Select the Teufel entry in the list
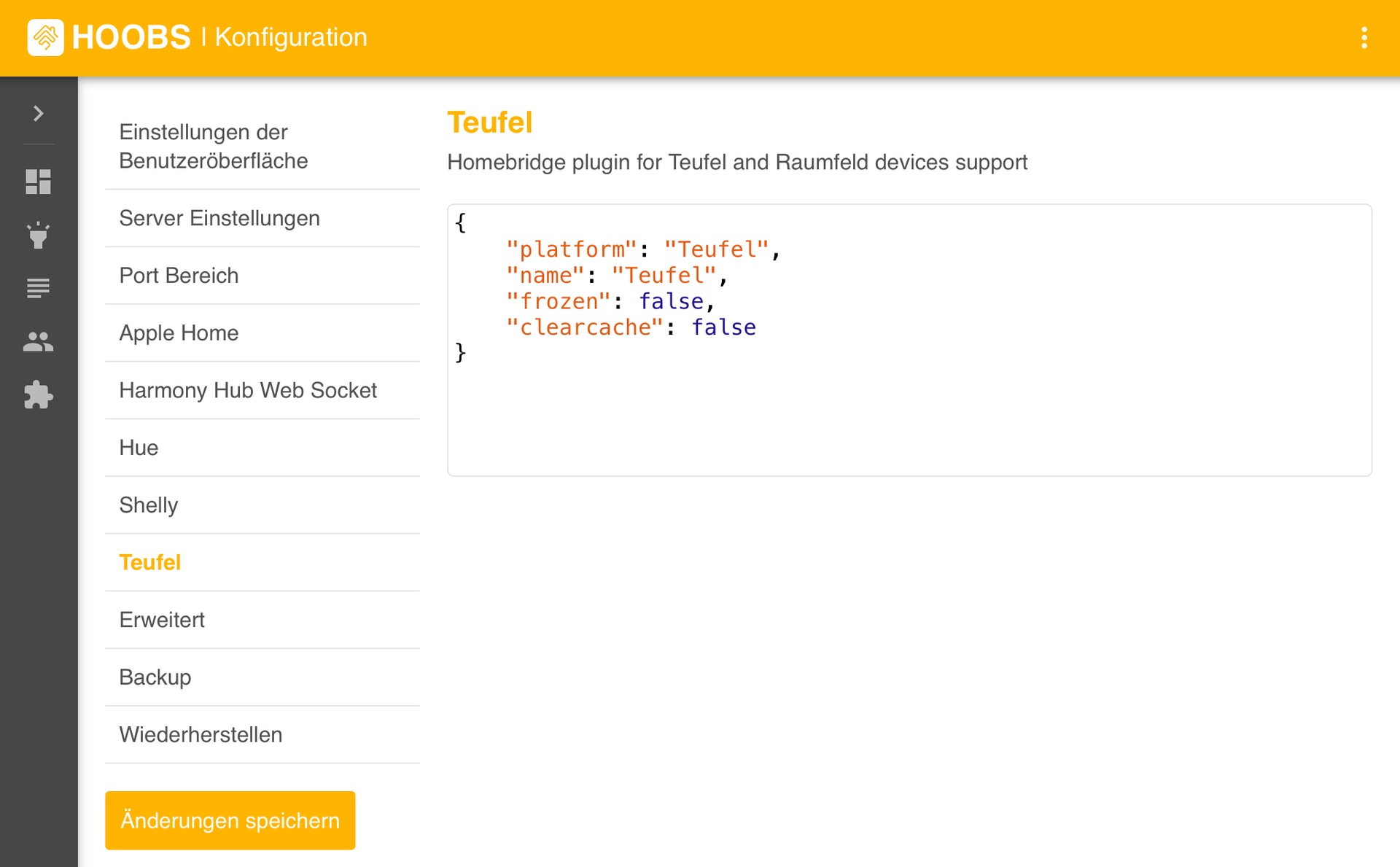 click(262, 562)
